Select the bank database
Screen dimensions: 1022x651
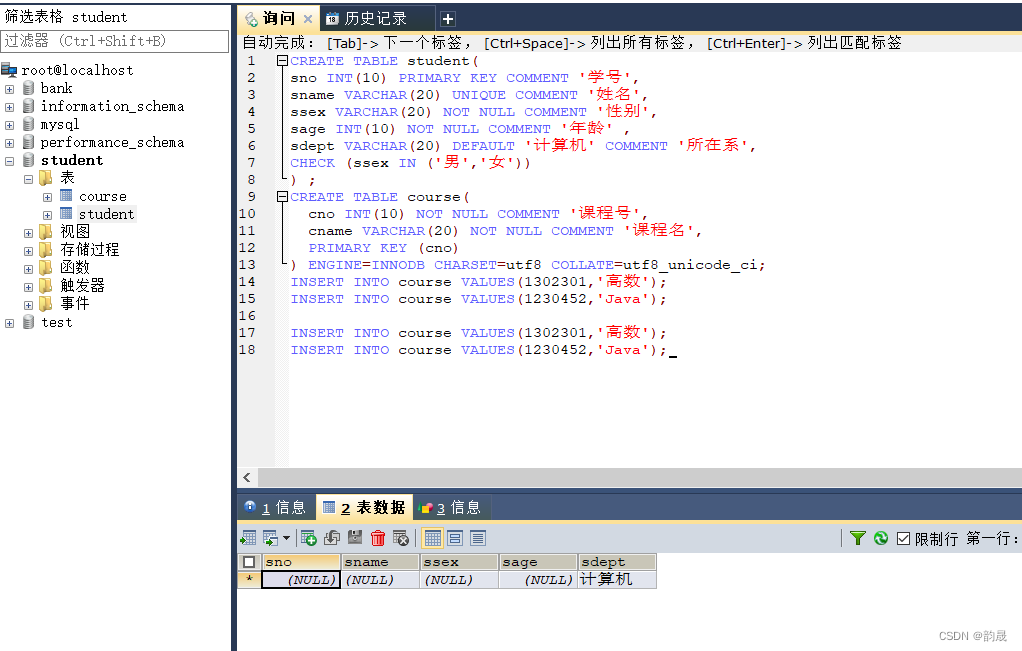[x=56, y=88]
